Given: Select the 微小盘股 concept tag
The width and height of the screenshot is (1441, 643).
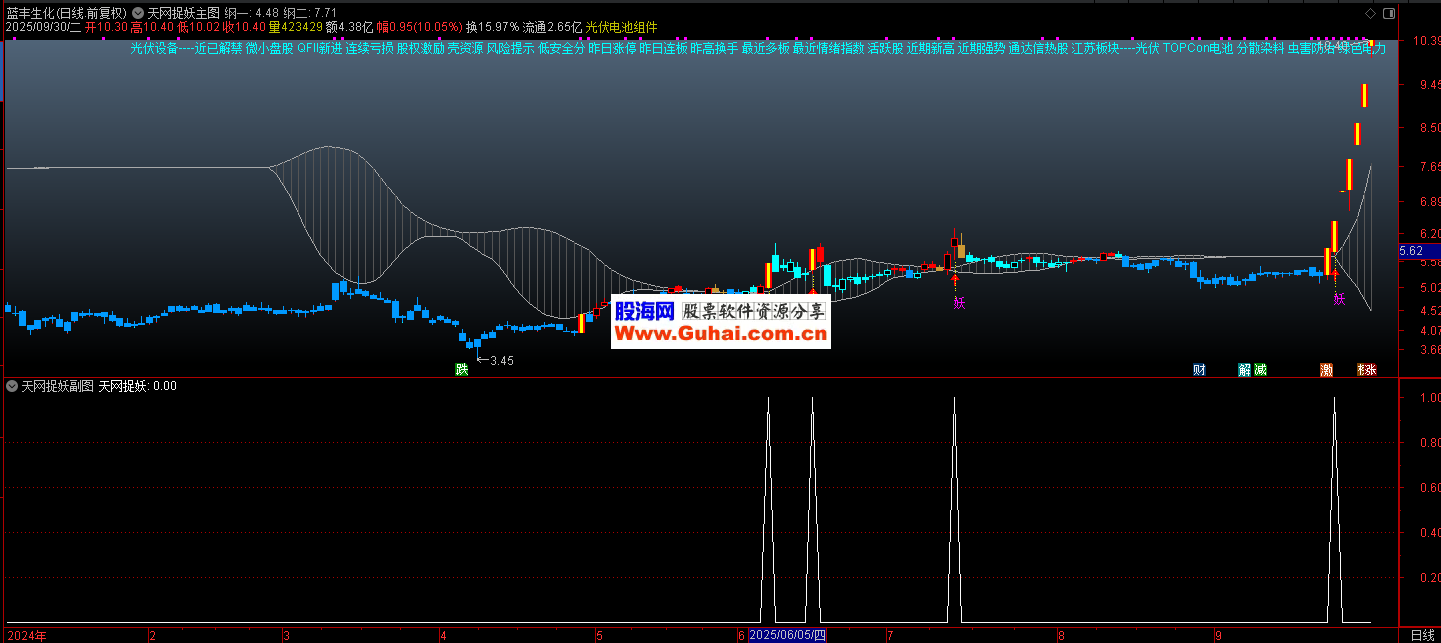Looking at the screenshot, I should click(x=270, y=48).
